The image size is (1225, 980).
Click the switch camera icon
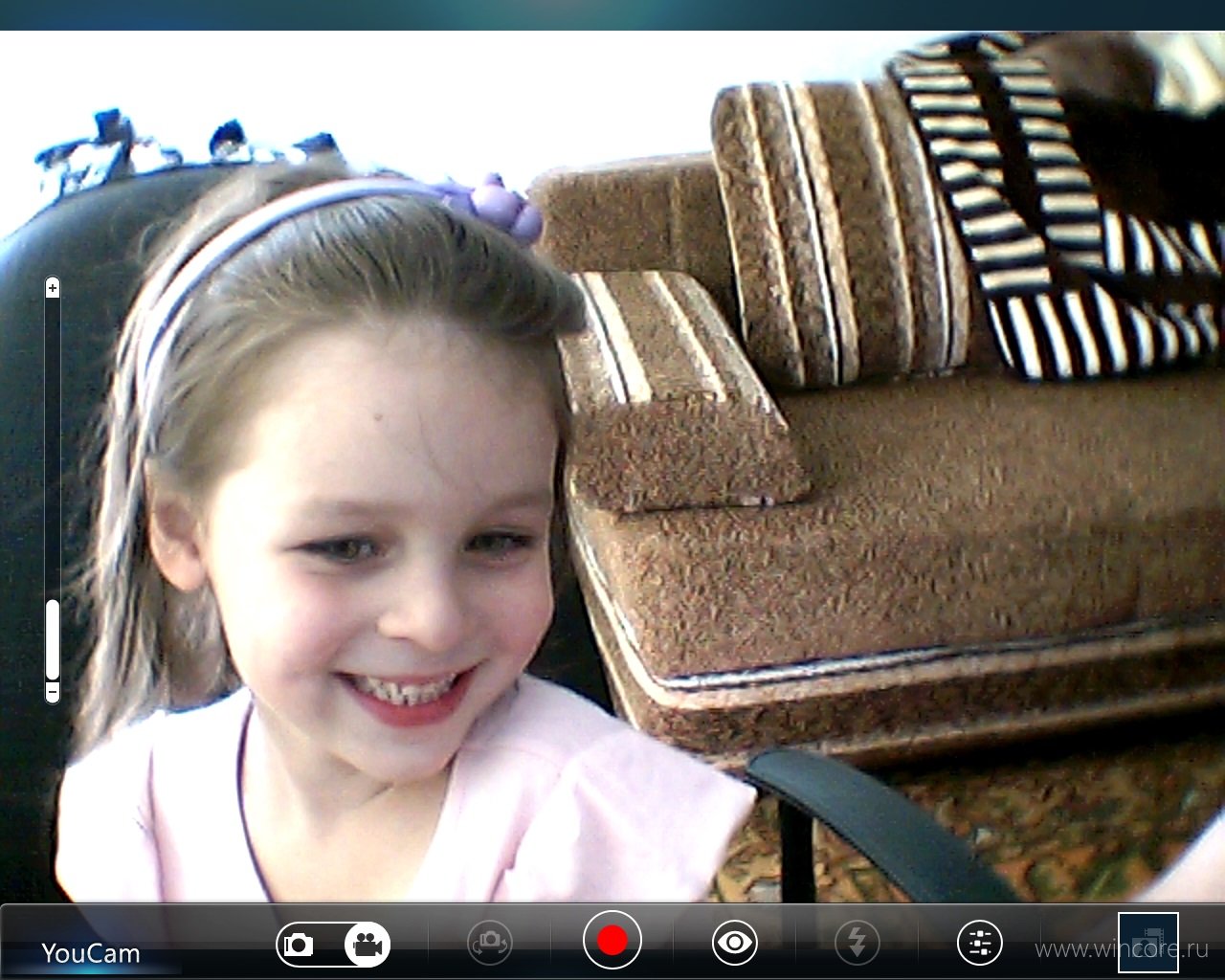490,943
